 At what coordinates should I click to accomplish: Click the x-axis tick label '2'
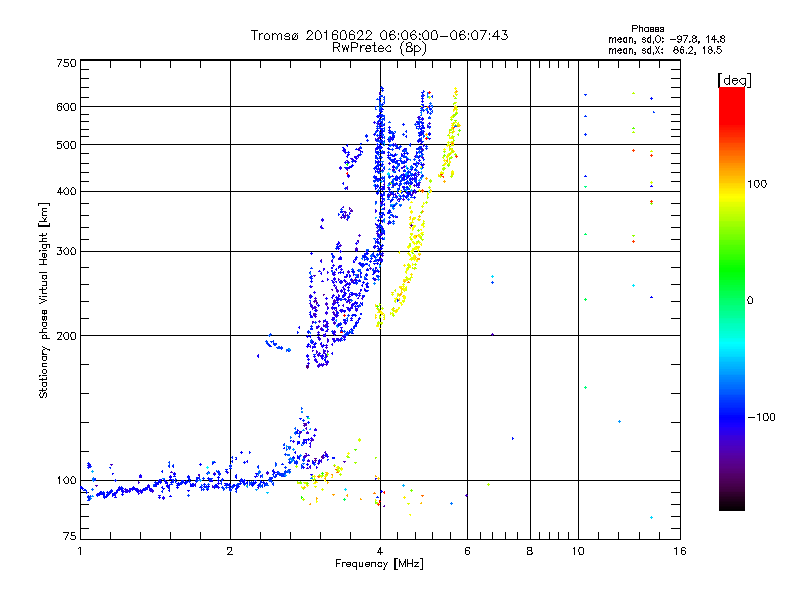(x=230, y=551)
